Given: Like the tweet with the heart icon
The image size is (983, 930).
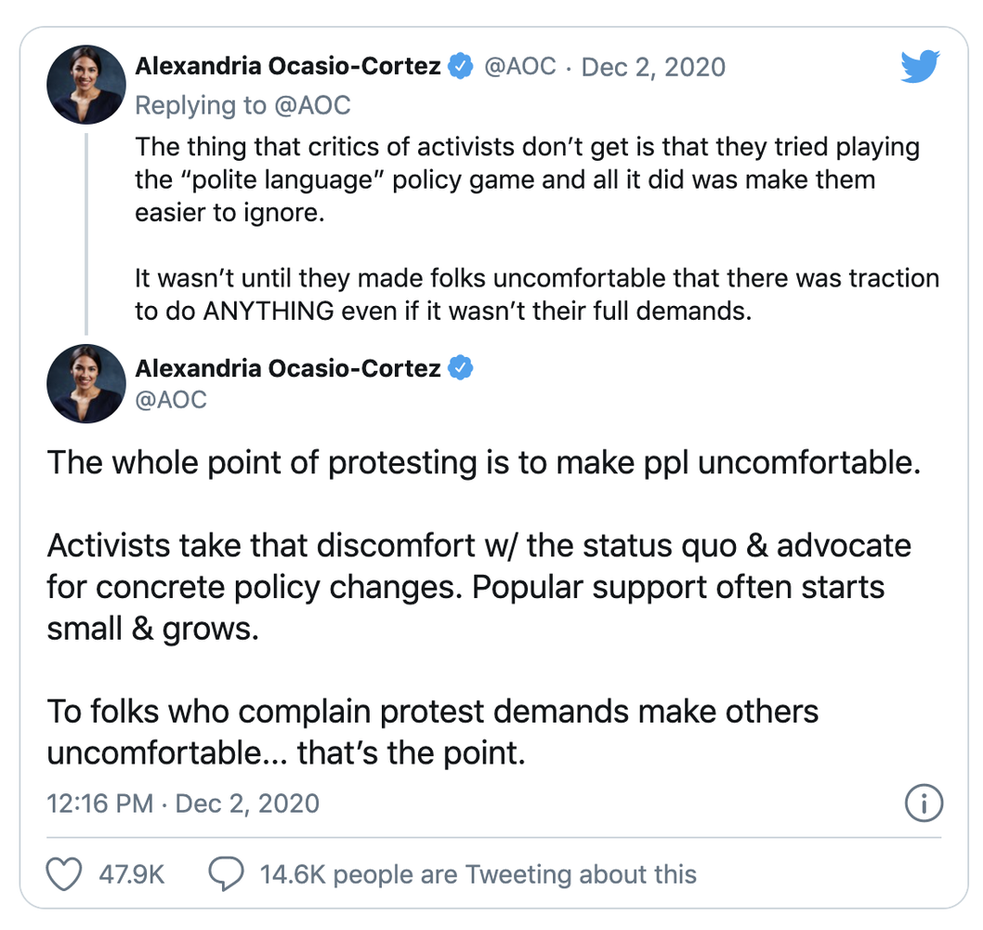Looking at the screenshot, I should [65, 874].
